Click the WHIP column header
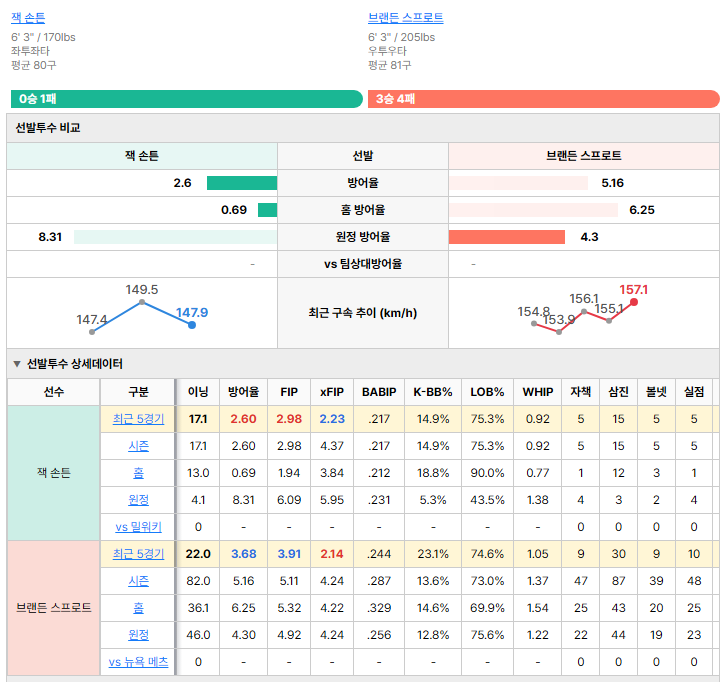The height and width of the screenshot is (682, 726). (538, 392)
